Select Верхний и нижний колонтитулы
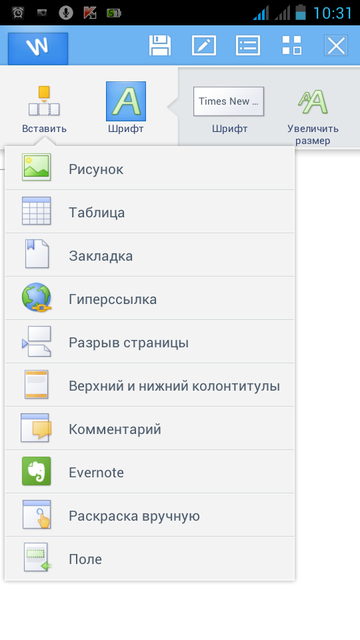 (150, 385)
